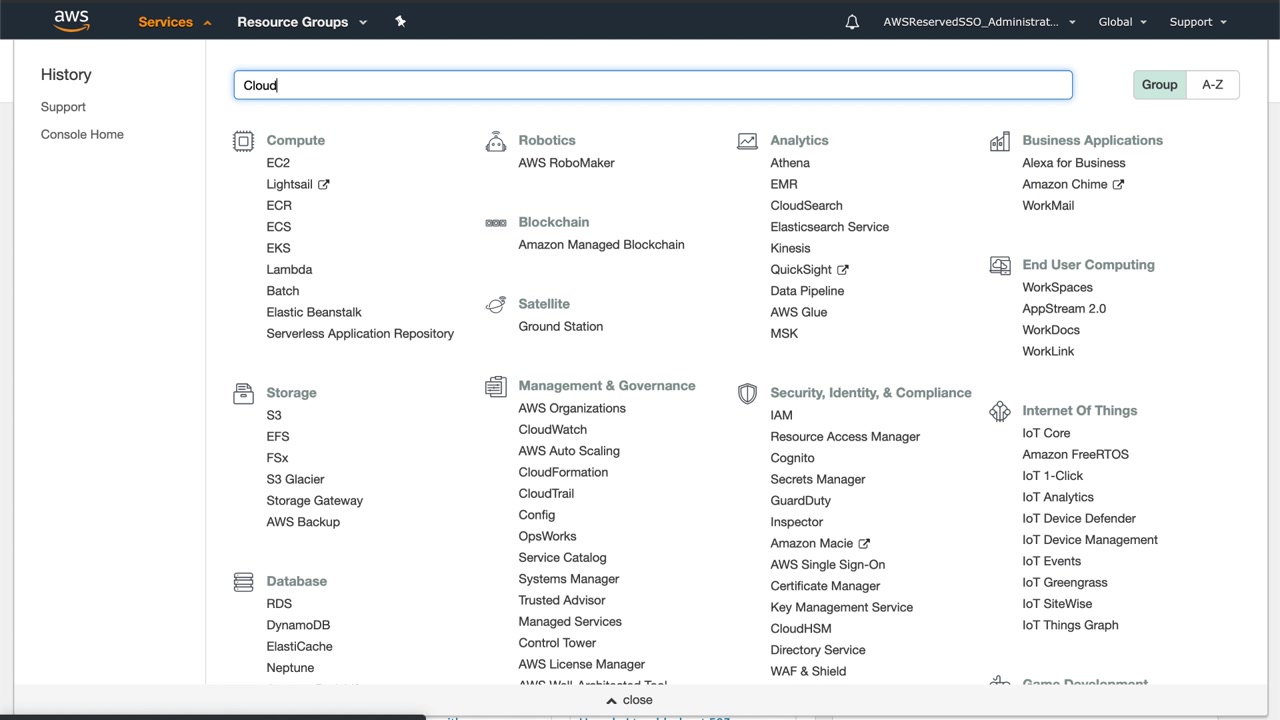Click the Robotics category robot icon
Image resolution: width=1280 pixels, height=720 pixels.
point(495,141)
